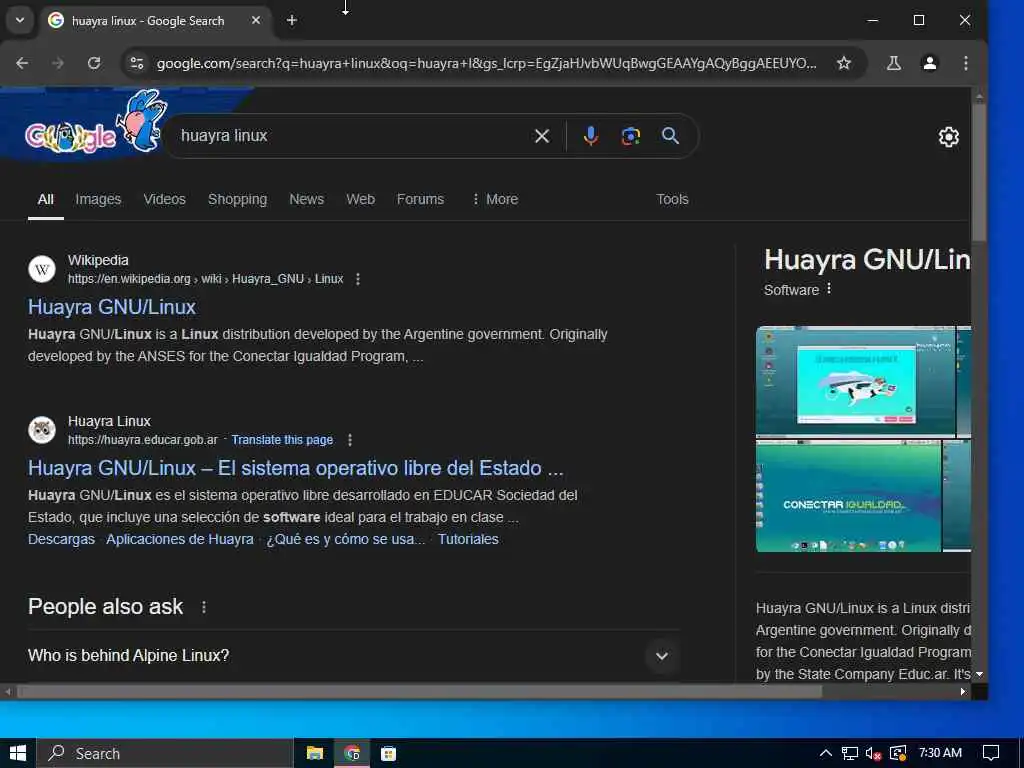Go back to the previous page
The width and height of the screenshot is (1024, 768).
point(22,63)
